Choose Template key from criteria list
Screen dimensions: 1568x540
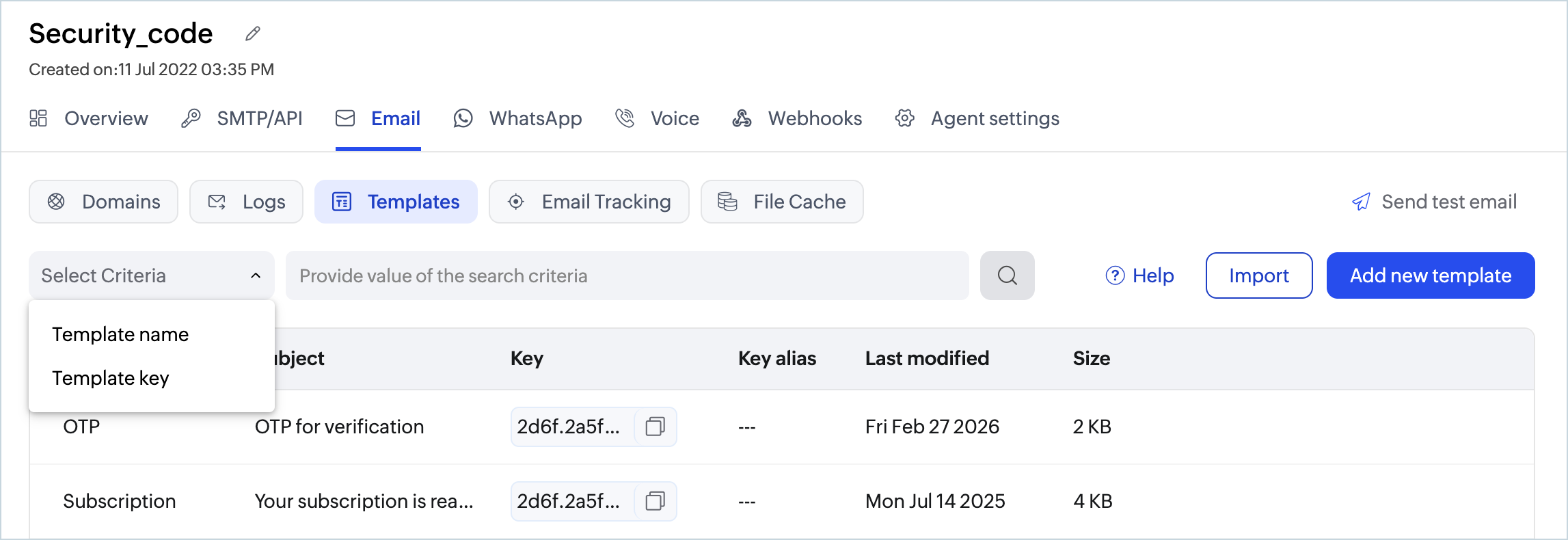[x=111, y=378]
